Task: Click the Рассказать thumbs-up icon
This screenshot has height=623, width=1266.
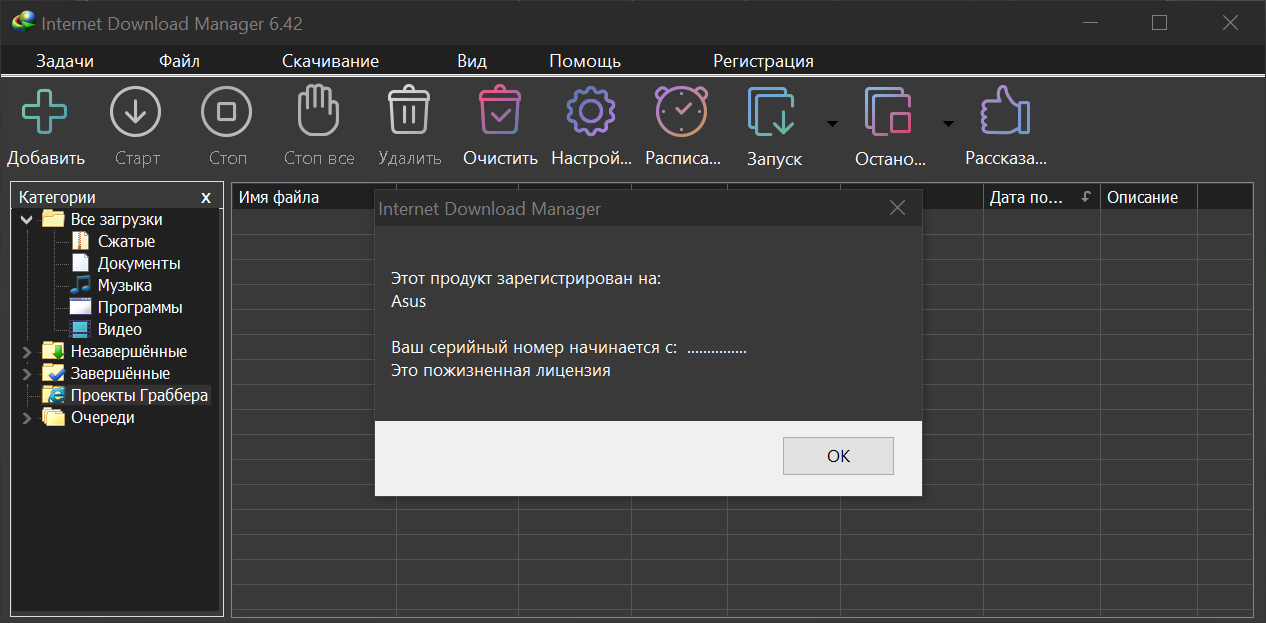Action: click(1005, 111)
